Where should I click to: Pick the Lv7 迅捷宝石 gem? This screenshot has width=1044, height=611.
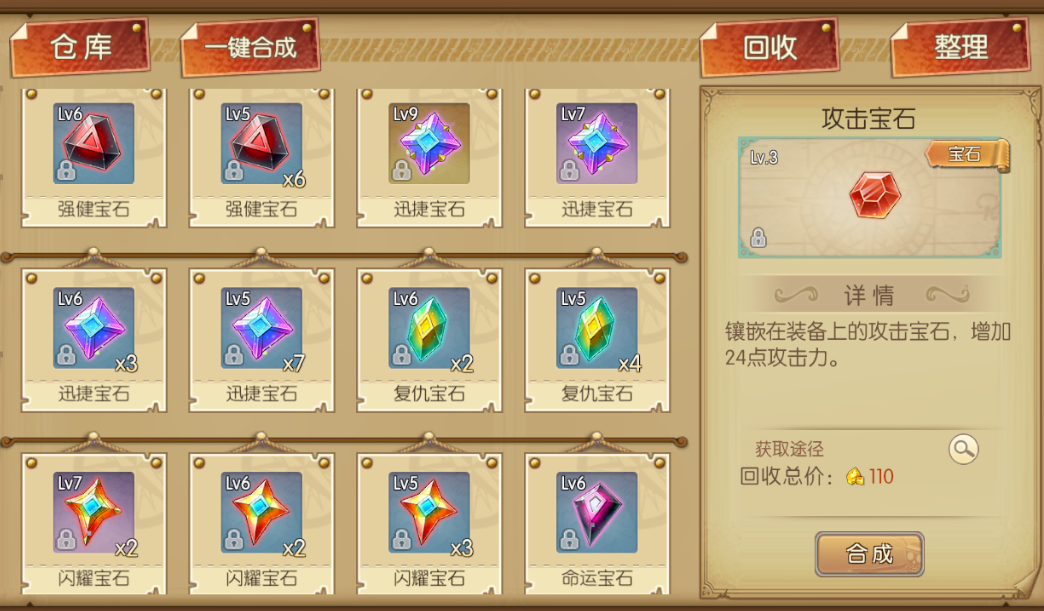[x=597, y=144]
